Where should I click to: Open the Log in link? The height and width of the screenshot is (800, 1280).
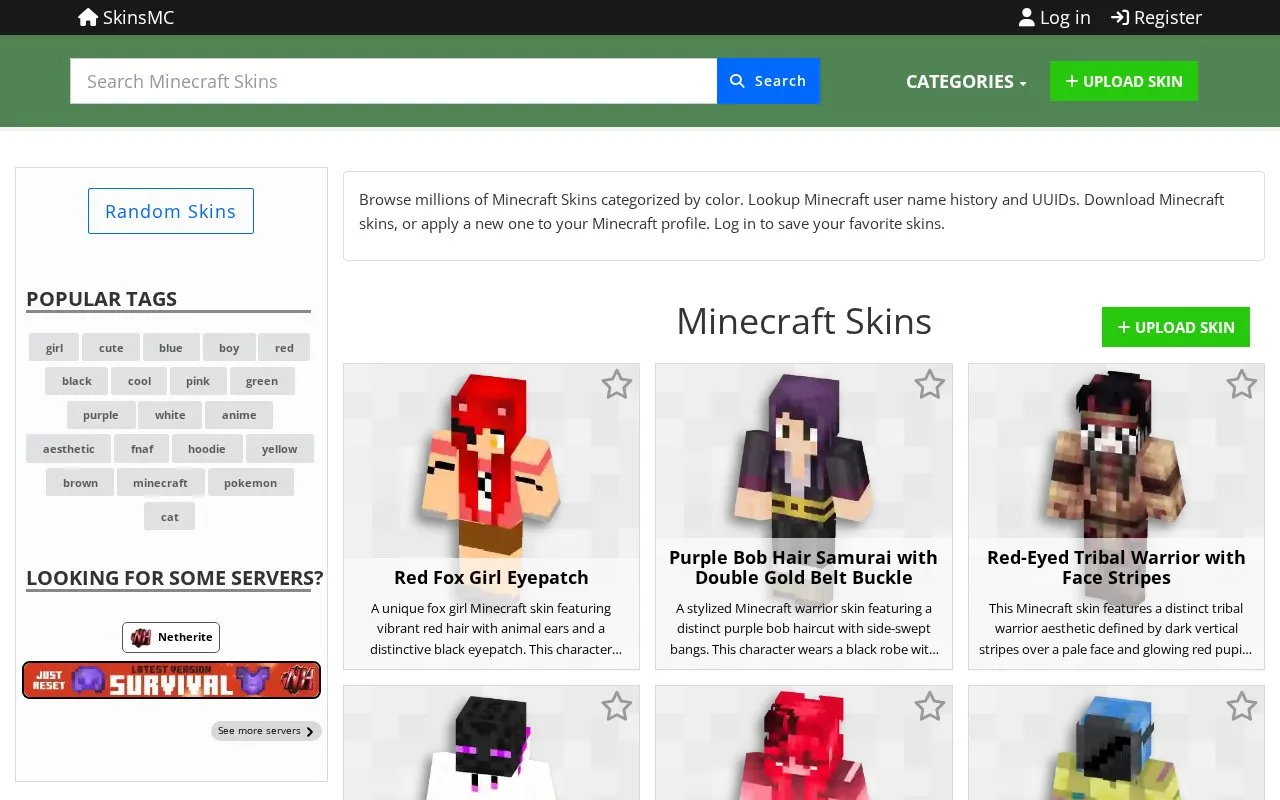click(1054, 17)
